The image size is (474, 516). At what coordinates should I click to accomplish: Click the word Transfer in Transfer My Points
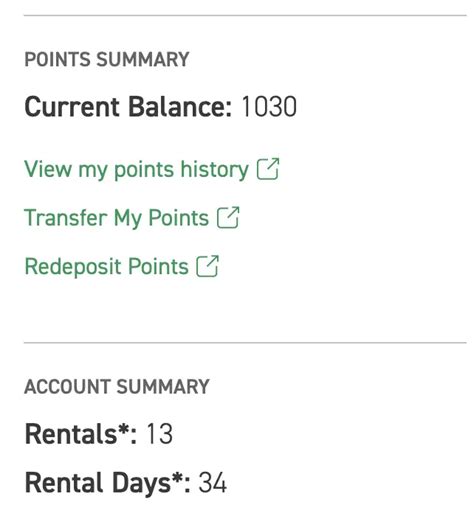(x=66, y=218)
